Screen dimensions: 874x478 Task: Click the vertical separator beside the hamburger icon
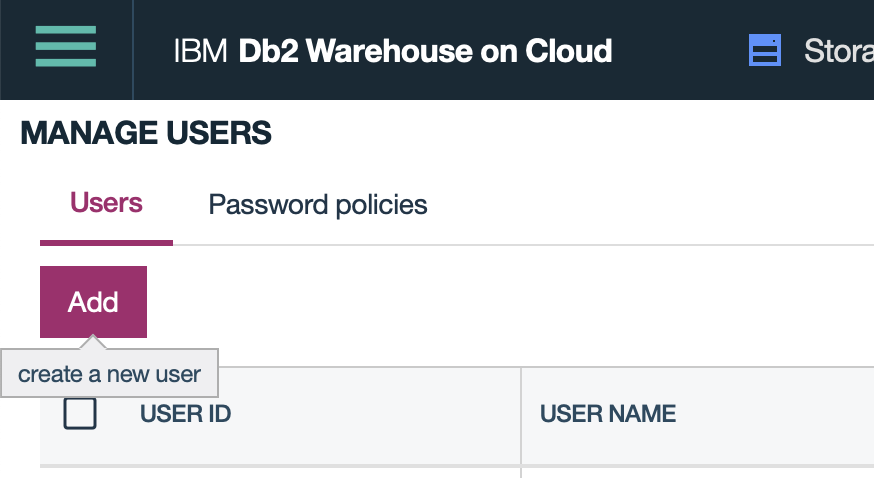[133, 50]
